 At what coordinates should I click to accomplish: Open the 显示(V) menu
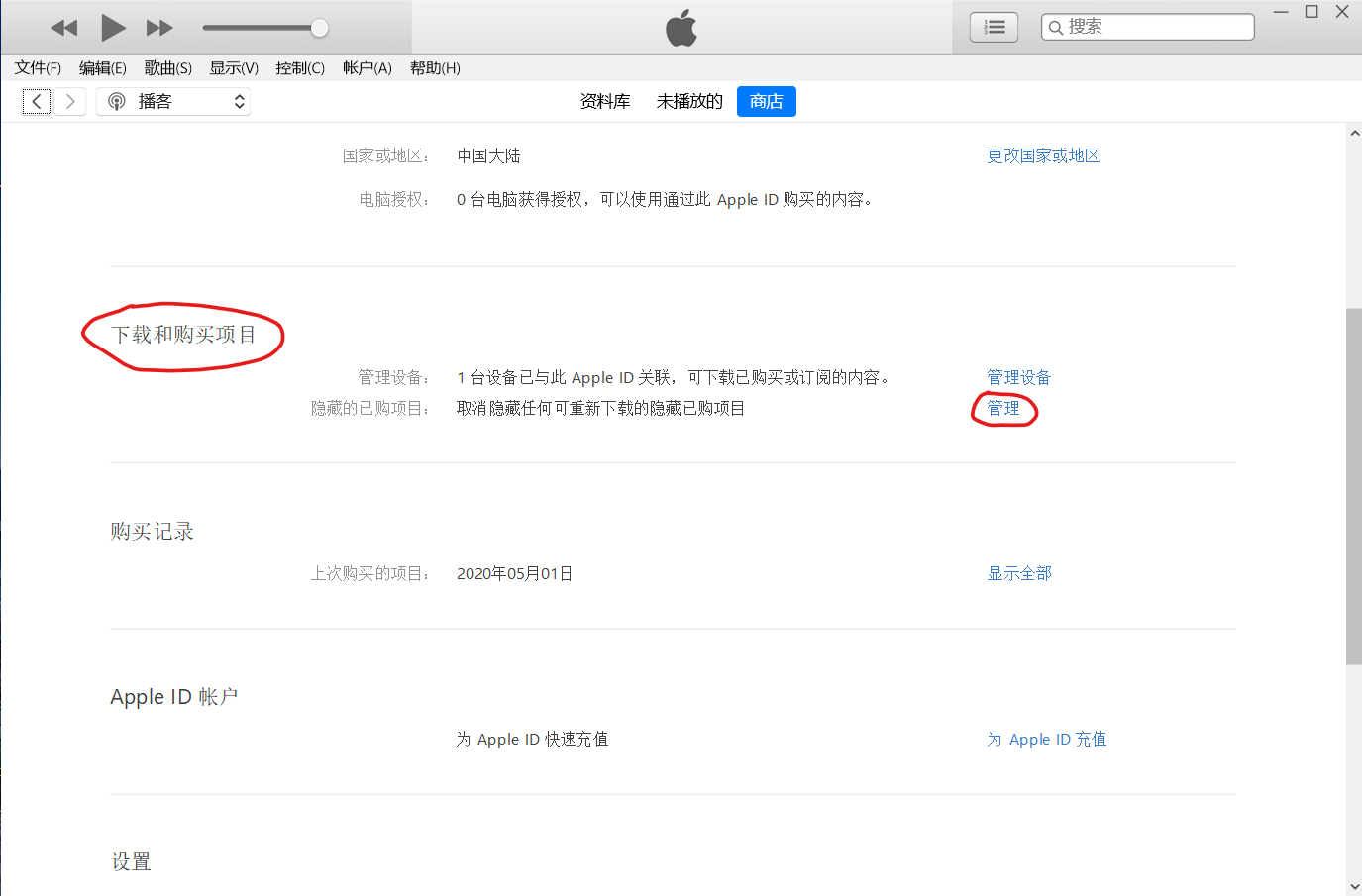[x=234, y=68]
